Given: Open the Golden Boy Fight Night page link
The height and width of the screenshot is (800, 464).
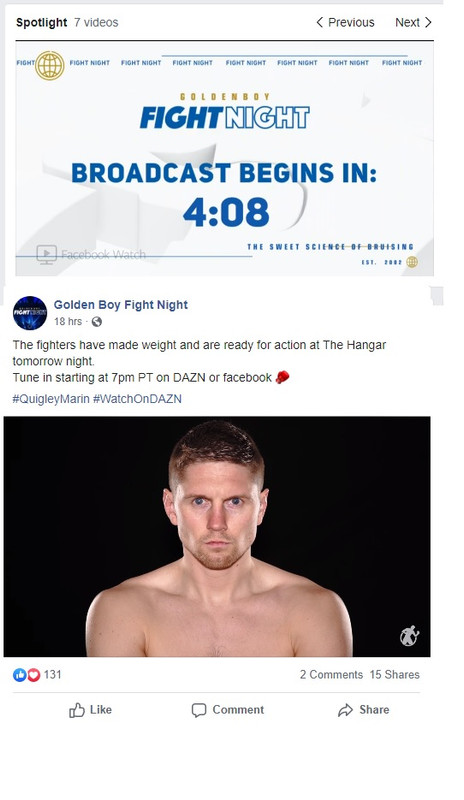Looking at the screenshot, I should tap(121, 305).
